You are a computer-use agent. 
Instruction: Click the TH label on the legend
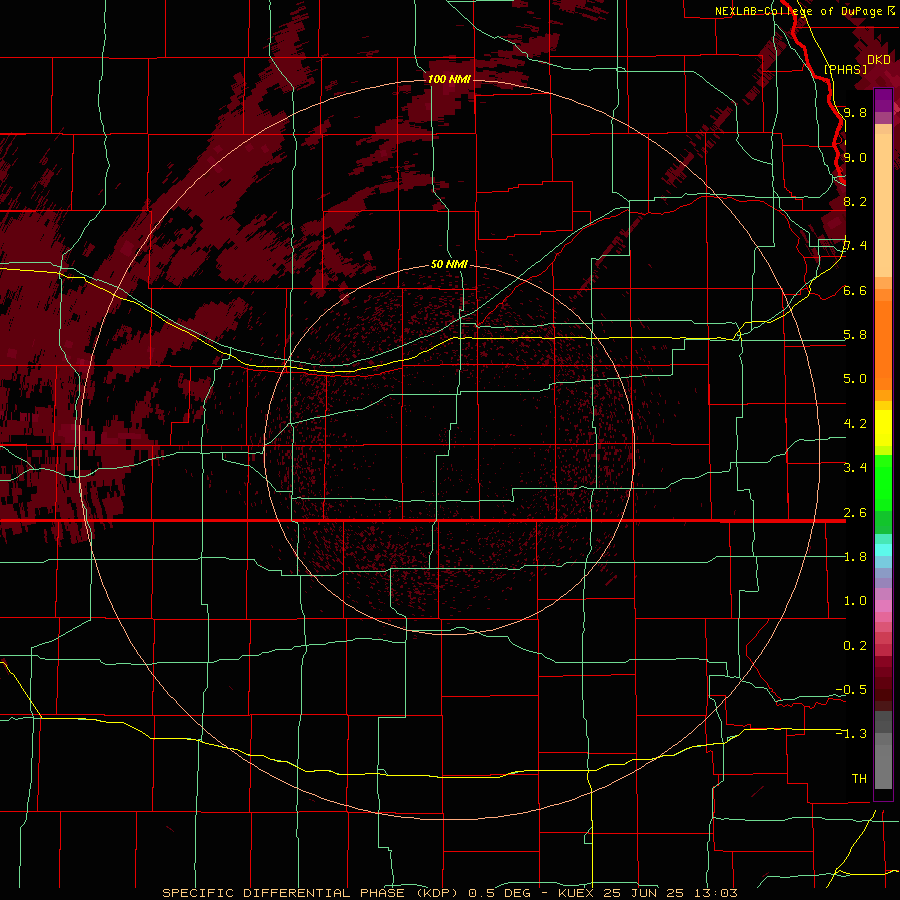coord(859,779)
